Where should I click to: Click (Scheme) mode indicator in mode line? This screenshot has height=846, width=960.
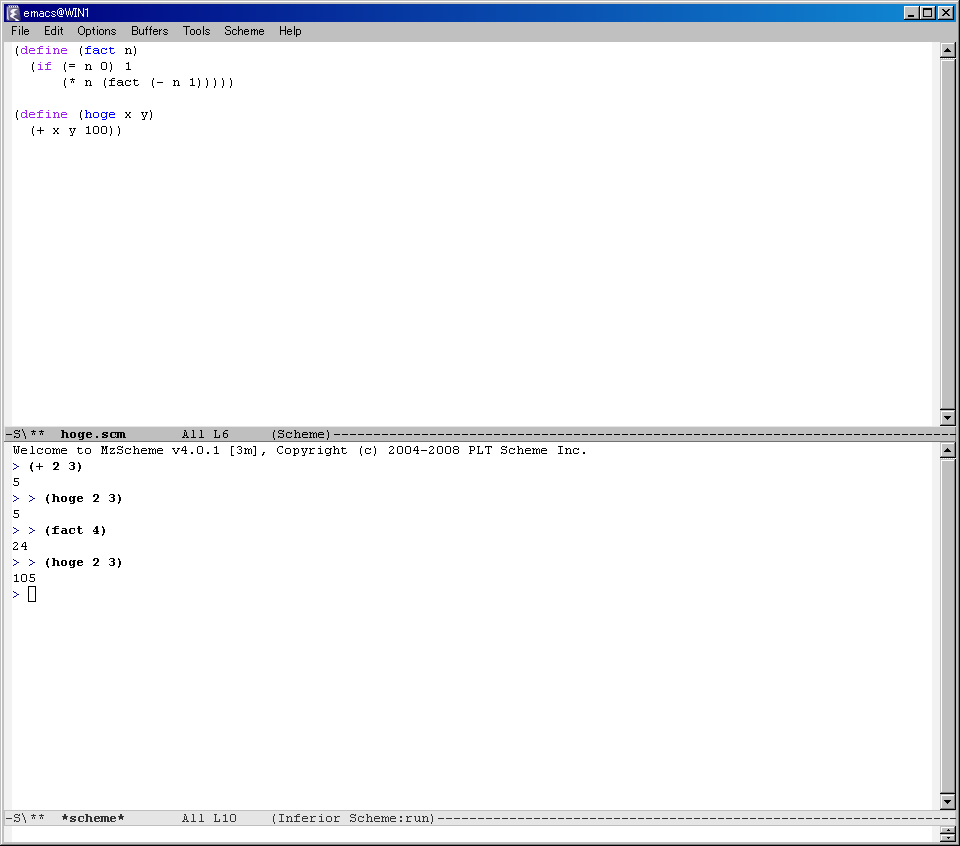(301, 434)
